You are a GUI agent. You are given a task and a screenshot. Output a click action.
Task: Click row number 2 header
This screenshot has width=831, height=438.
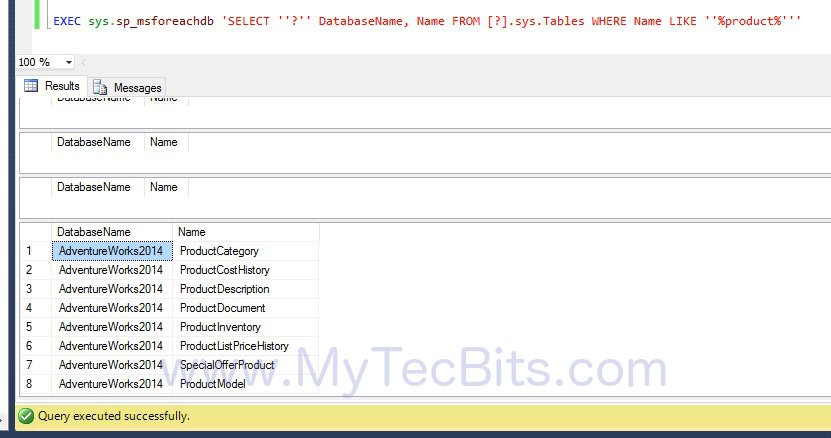36,270
